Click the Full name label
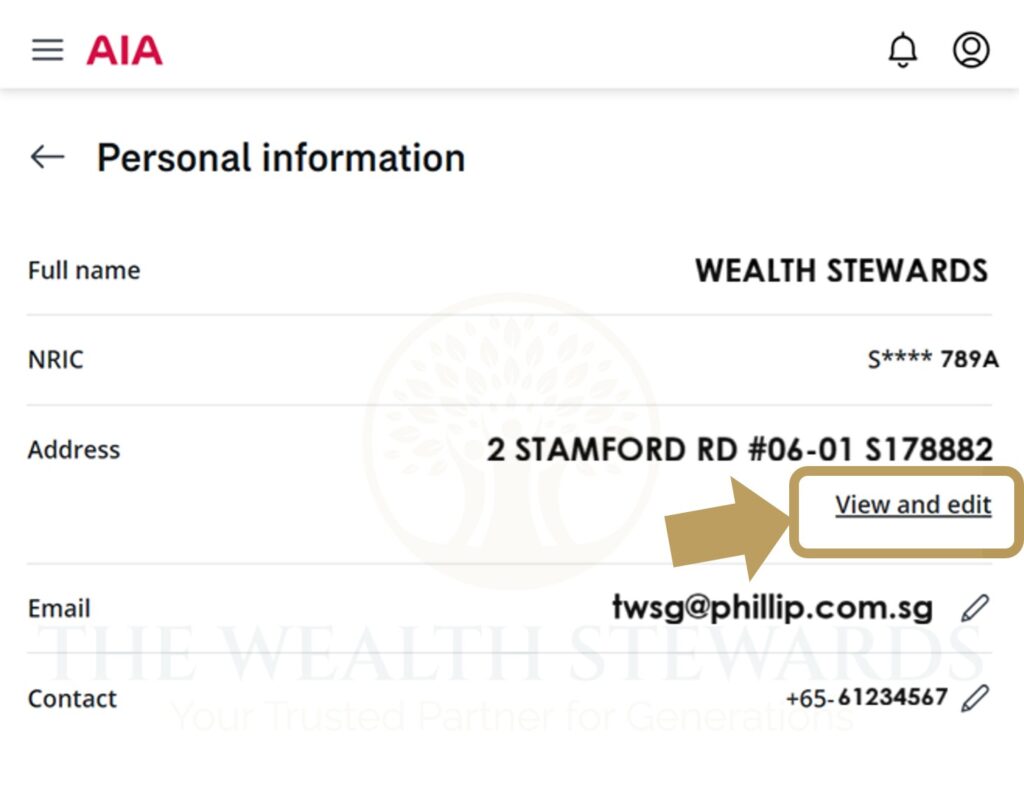Image resolution: width=1024 pixels, height=791 pixels. click(x=84, y=270)
